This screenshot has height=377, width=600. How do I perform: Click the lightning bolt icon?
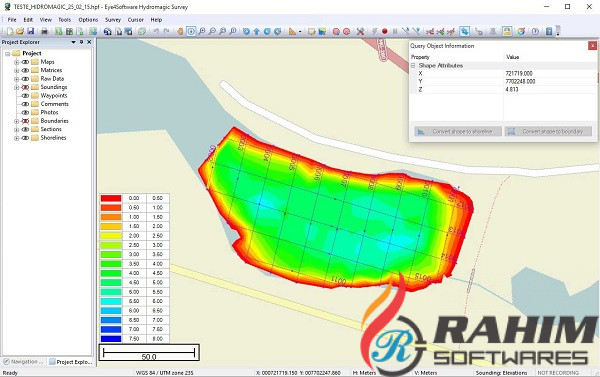tap(374, 31)
